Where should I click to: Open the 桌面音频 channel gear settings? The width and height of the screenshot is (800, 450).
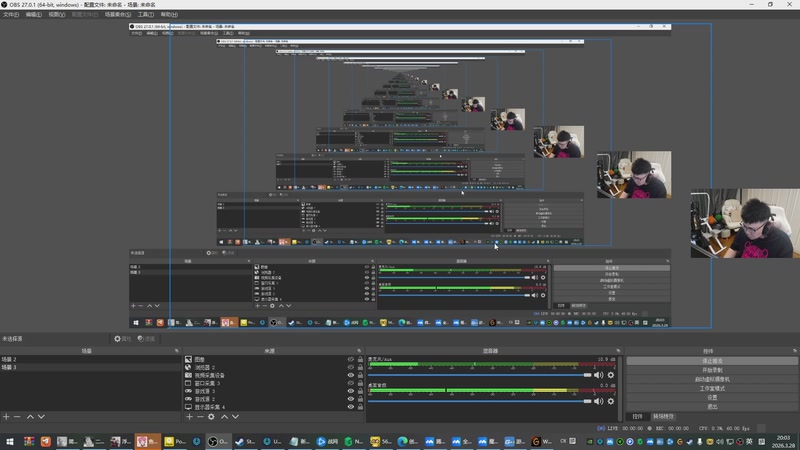[611, 402]
